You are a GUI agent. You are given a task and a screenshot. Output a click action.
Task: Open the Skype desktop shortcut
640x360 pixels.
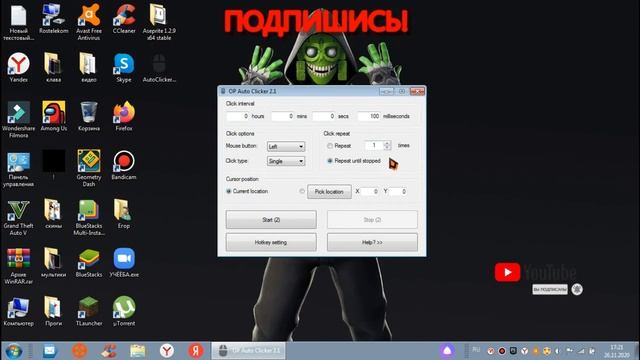[124, 67]
